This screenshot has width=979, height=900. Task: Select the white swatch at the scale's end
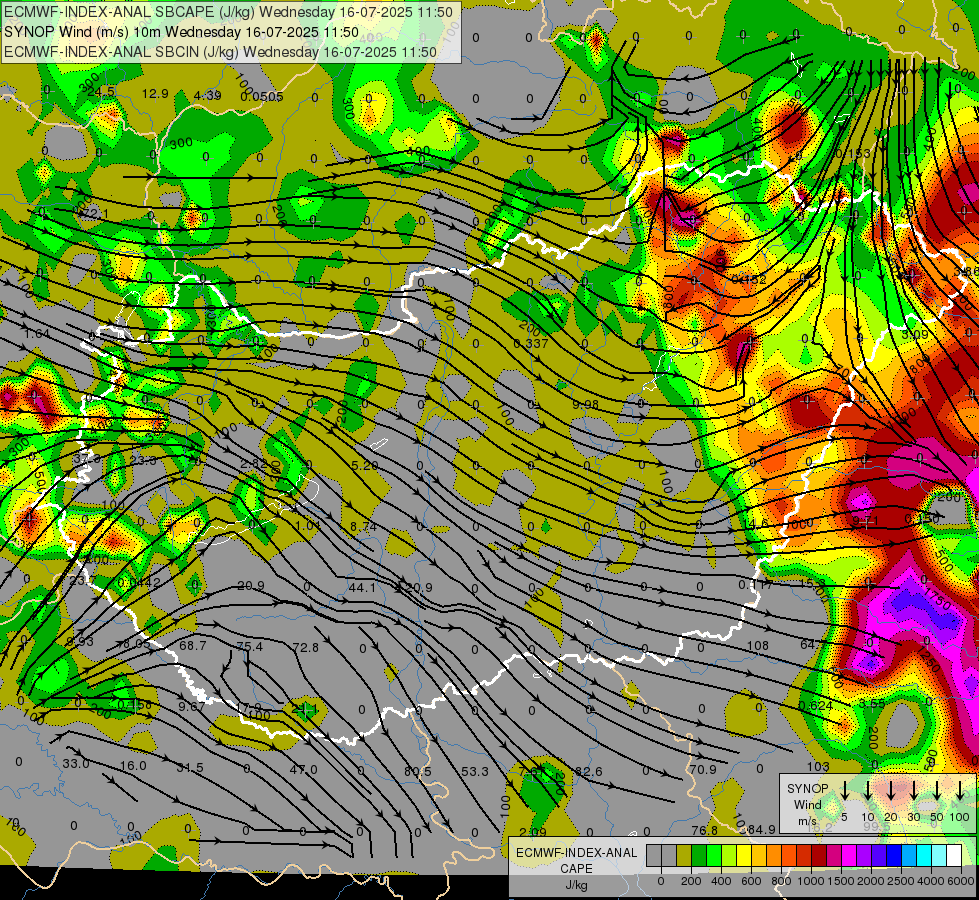pos(953,855)
